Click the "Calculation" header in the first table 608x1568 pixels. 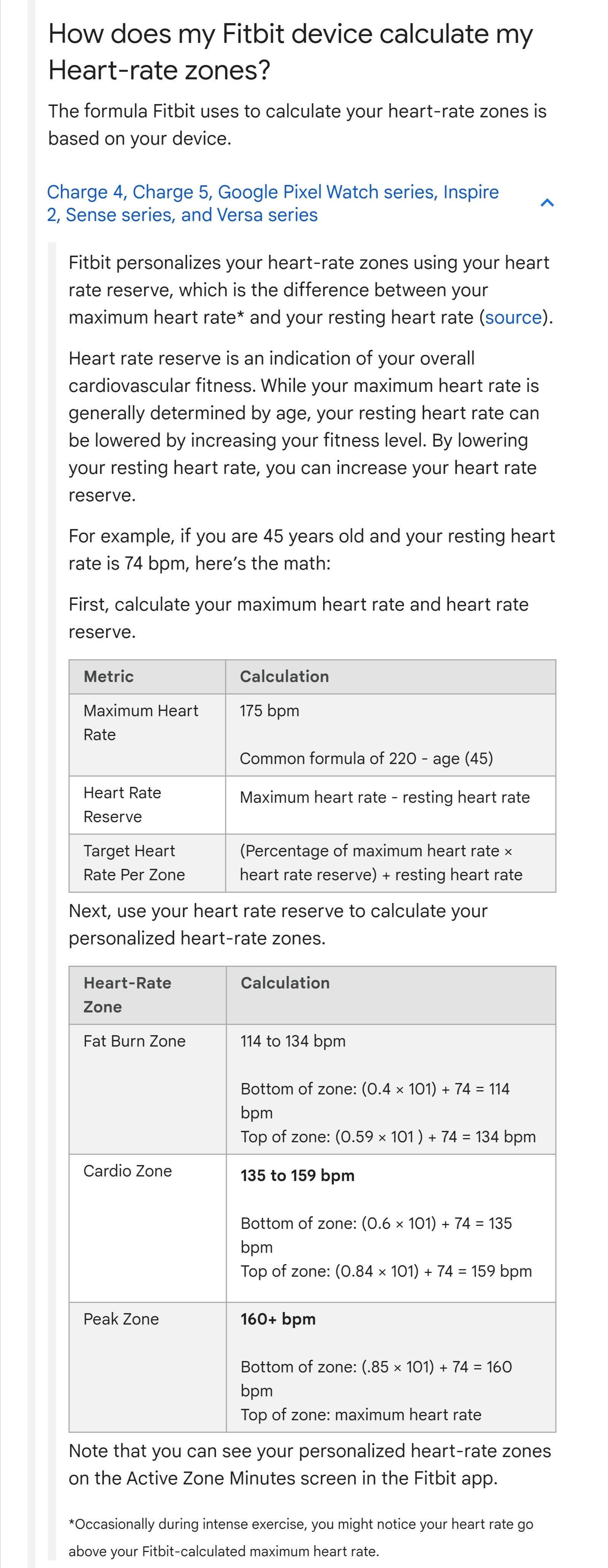[x=284, y=676]
